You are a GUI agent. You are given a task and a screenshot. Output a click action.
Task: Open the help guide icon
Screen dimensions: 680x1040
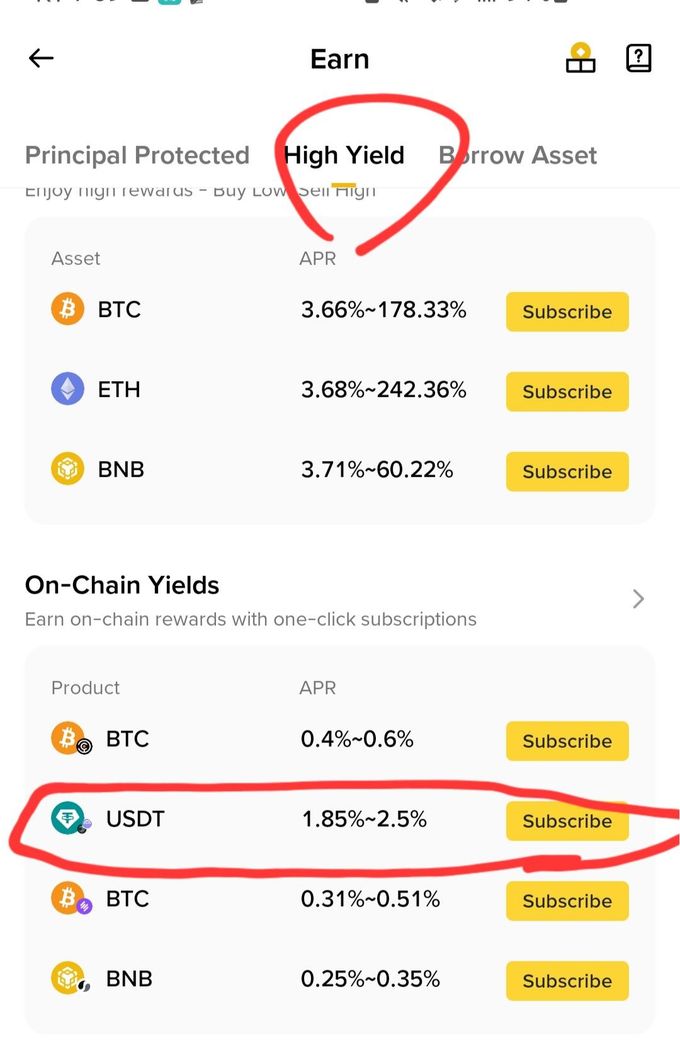(x=638, y=59)
